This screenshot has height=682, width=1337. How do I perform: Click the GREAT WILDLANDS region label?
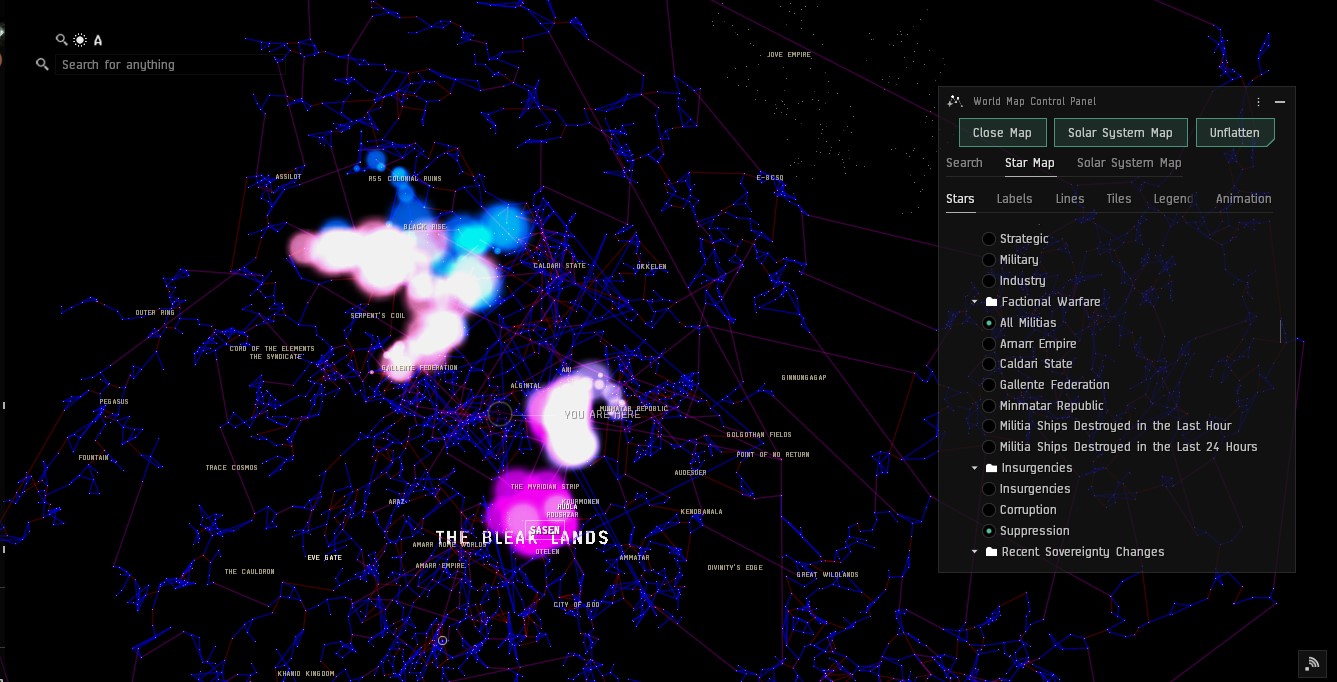(x=828, y=575)
